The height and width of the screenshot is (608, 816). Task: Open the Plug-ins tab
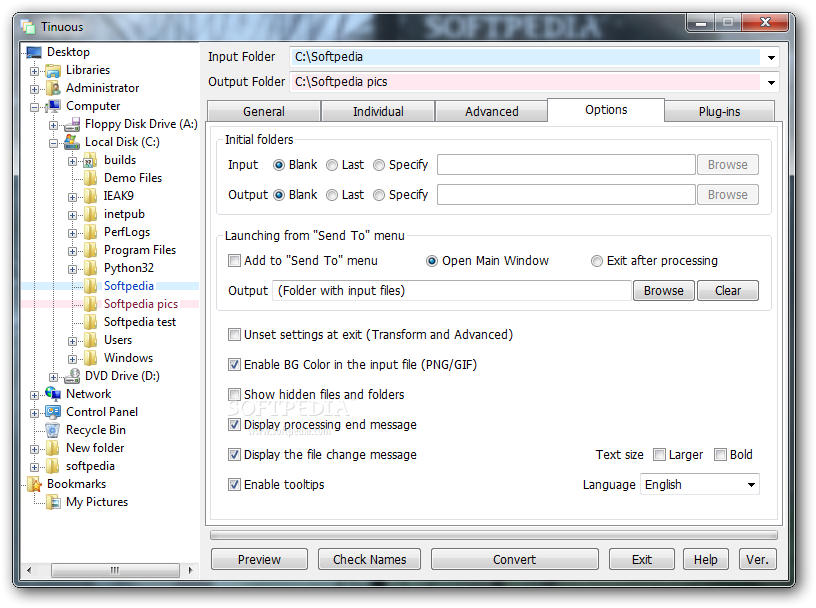coord(720,112)
